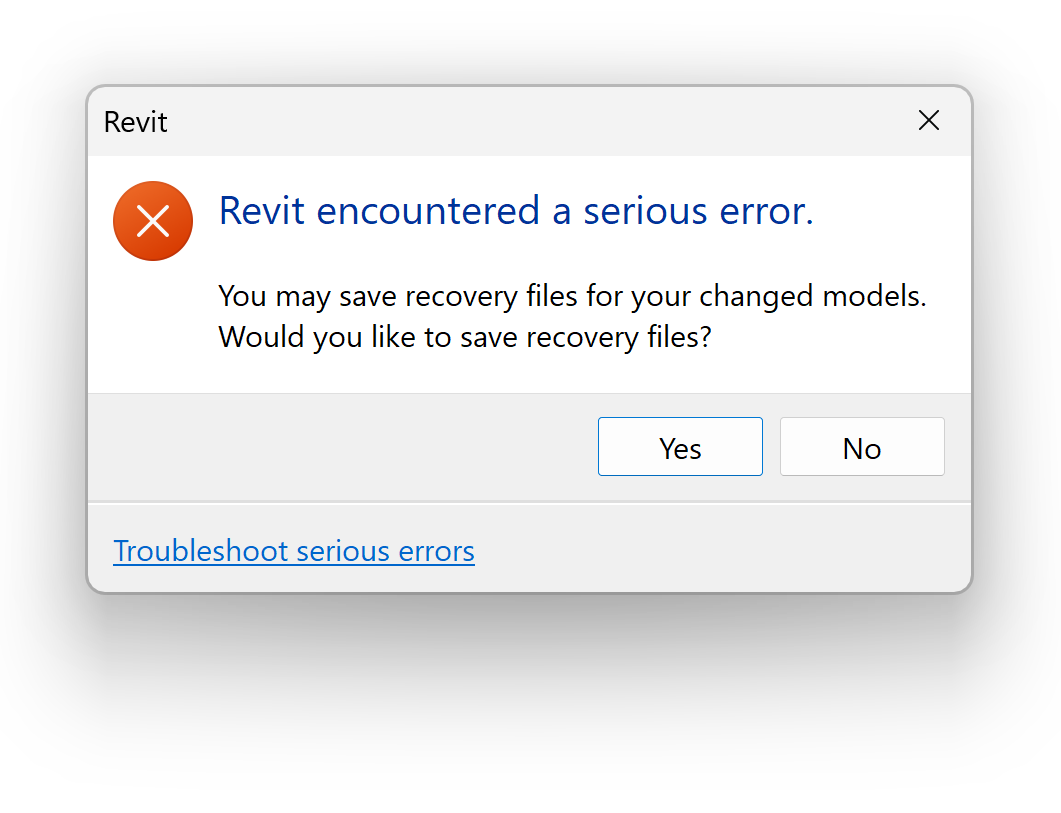Click the word "Revit" in the blue heading
The width and height of the screenshot is (1061, 813).
click(x=261, y=211)
